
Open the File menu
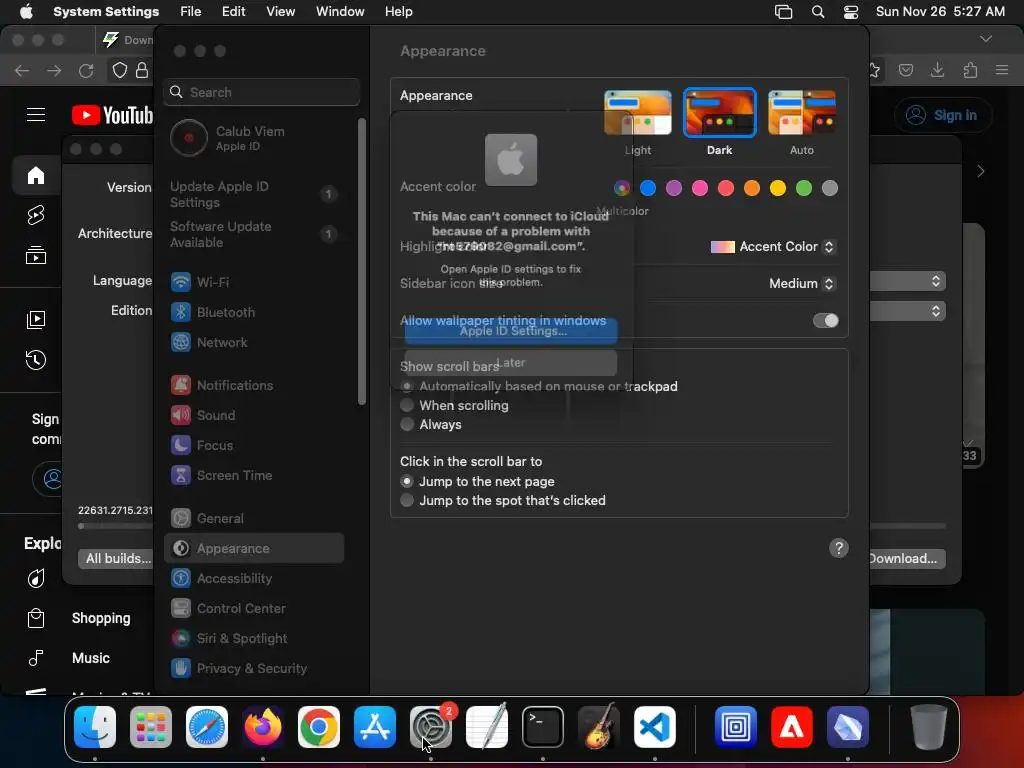click(191, 11)
